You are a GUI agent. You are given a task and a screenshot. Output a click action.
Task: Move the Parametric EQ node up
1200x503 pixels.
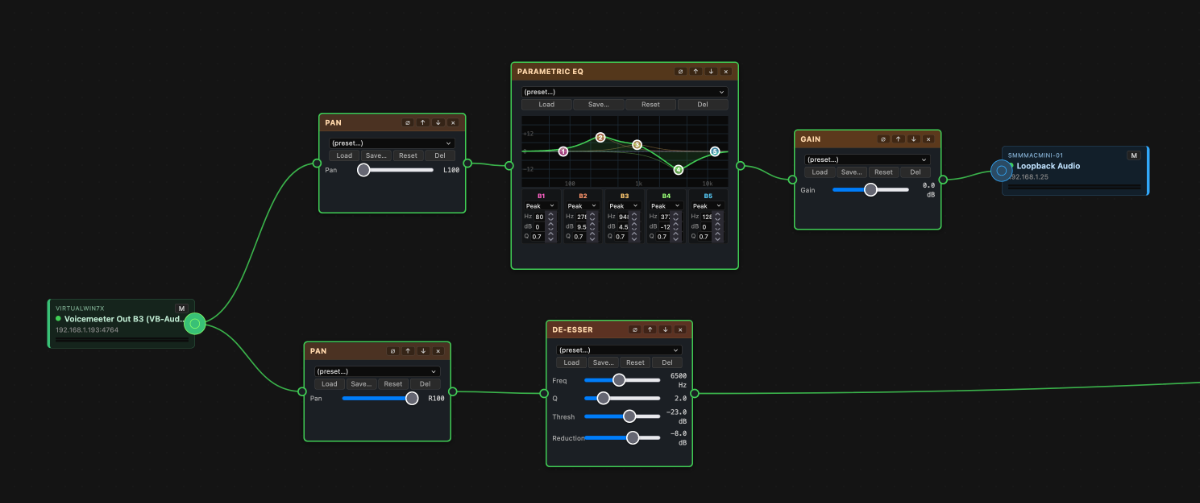(696, 71)
